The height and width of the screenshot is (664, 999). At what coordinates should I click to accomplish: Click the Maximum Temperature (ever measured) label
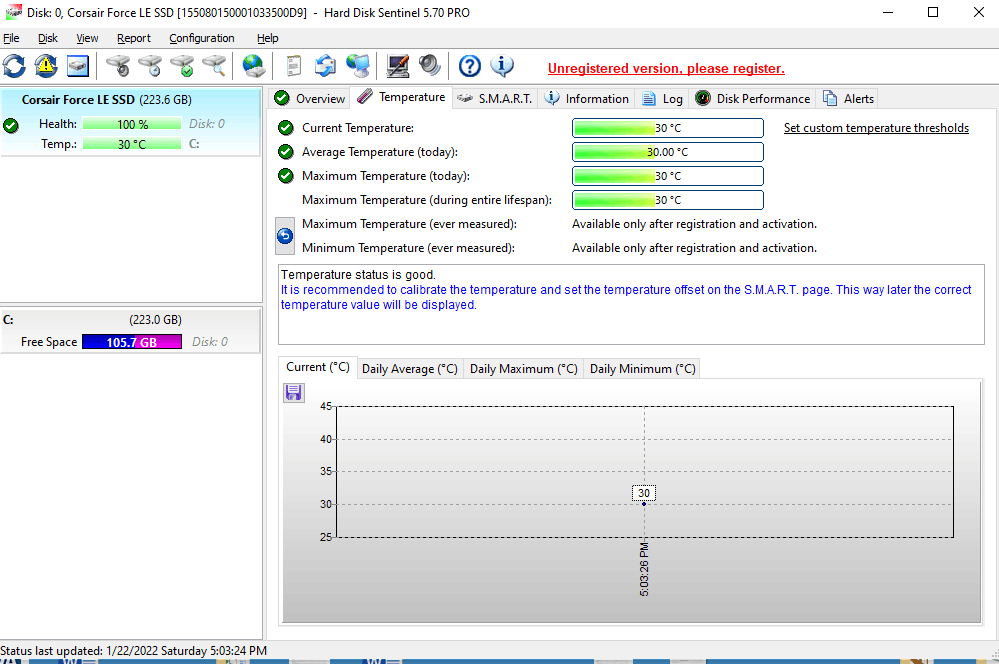click(x=409, y=224)
